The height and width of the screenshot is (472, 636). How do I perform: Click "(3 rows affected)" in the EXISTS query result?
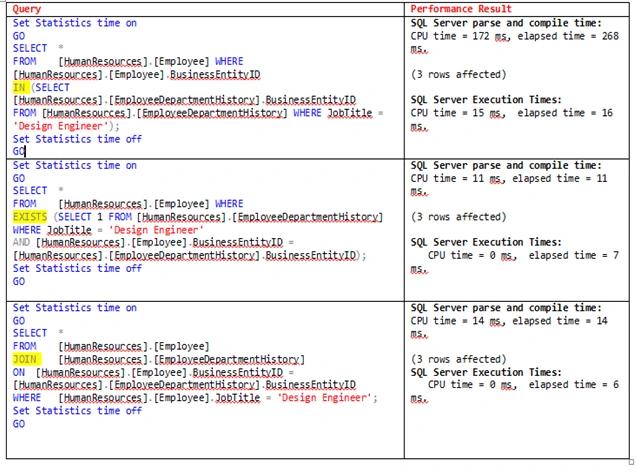tap(458, 217)
